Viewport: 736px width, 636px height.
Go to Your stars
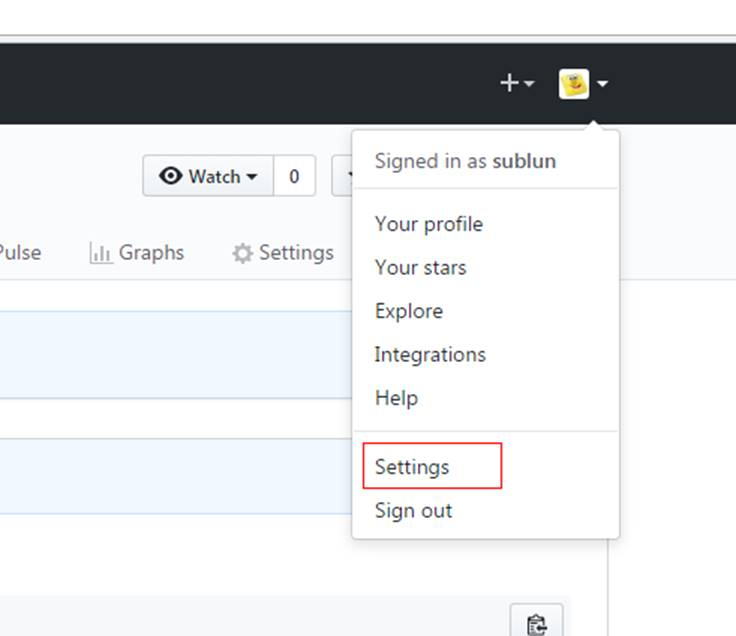[420, 267]
